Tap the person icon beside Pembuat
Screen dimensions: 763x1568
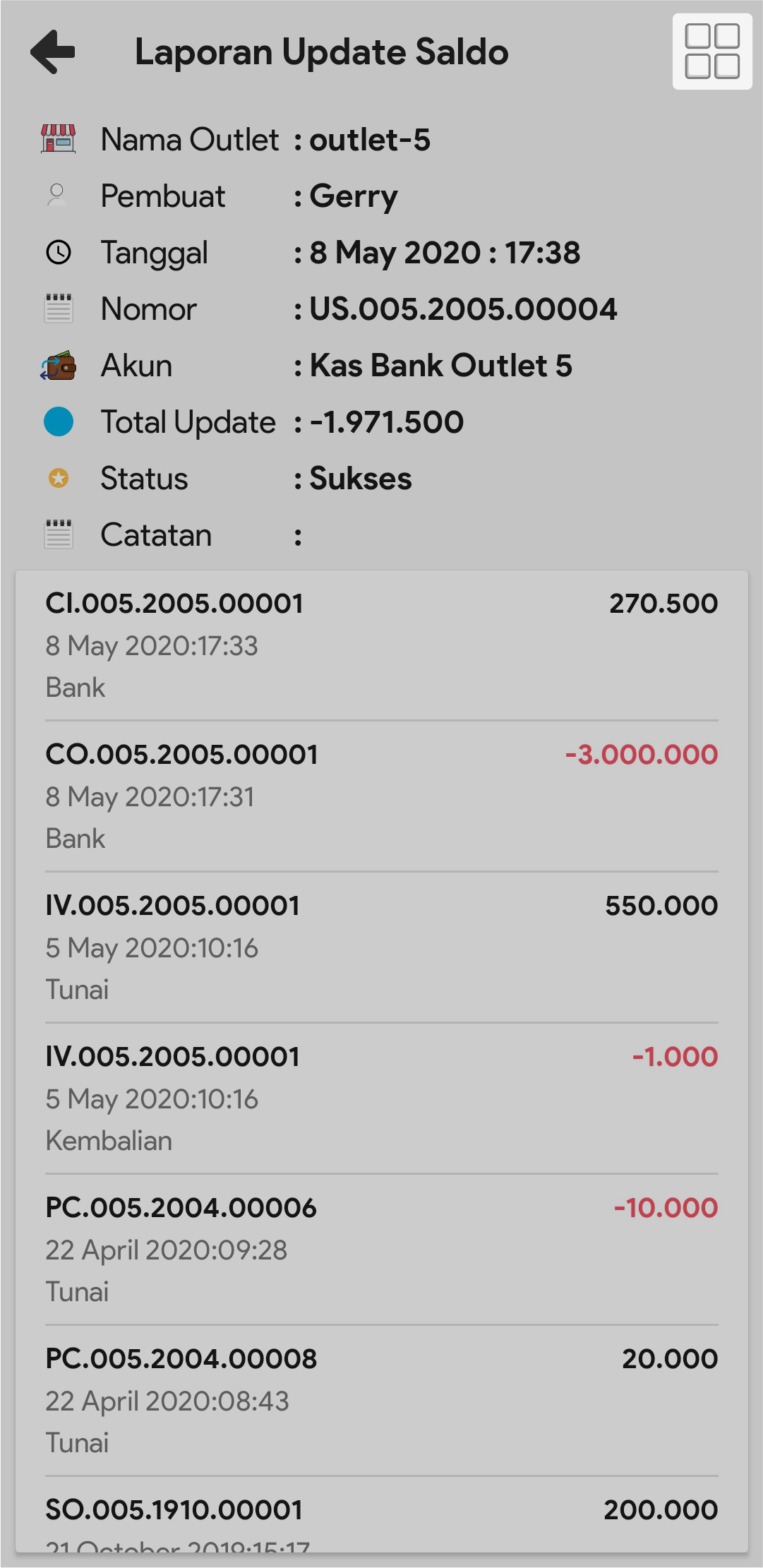(x=57, y=196)
